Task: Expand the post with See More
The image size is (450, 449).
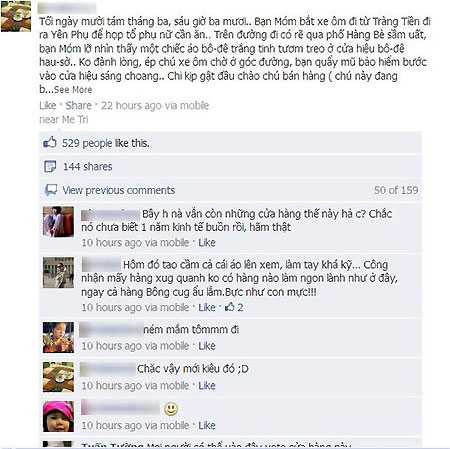Action: click(x=73, y=90)
